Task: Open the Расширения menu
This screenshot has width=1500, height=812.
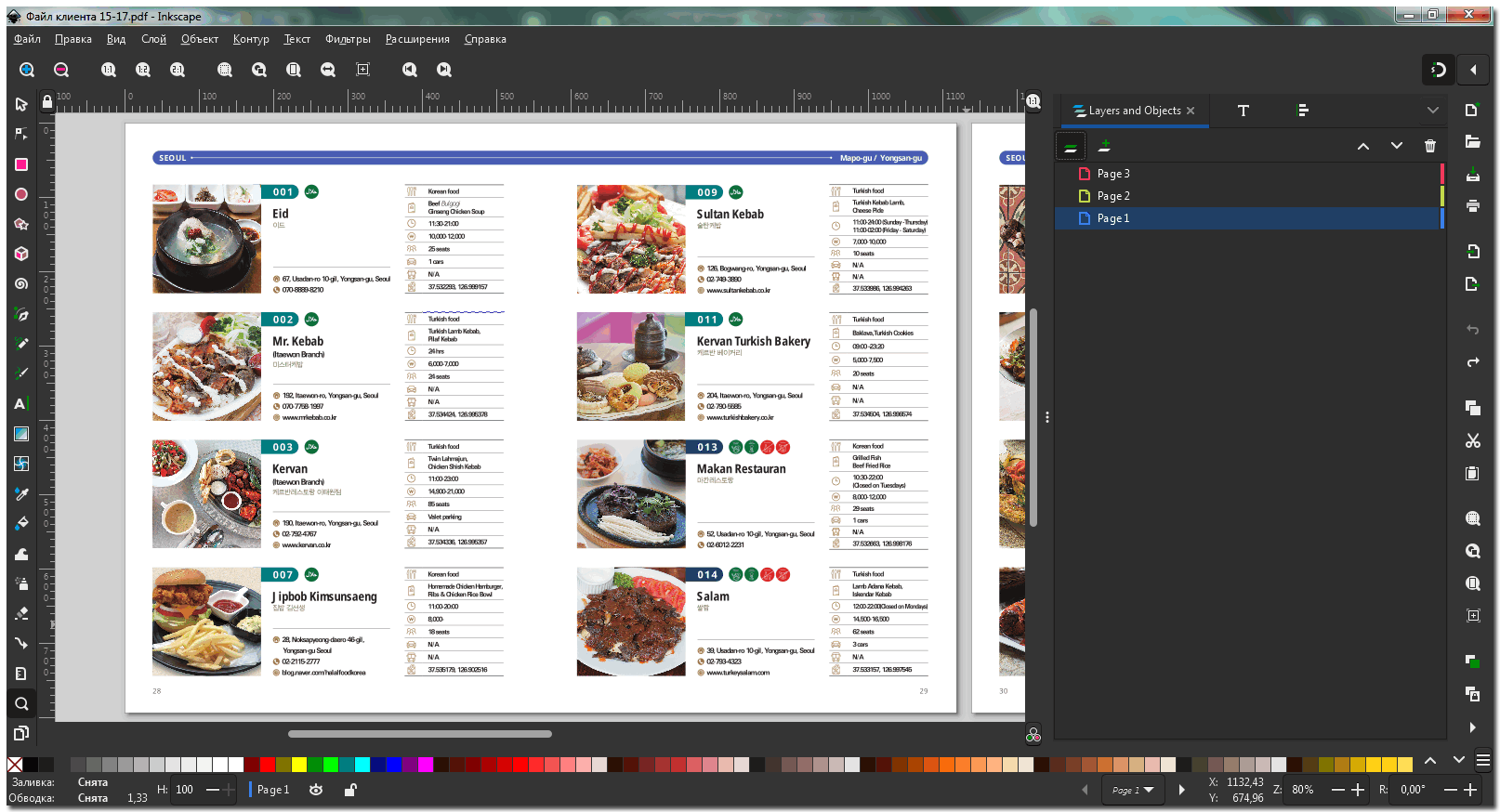Action: coord(417,39)
